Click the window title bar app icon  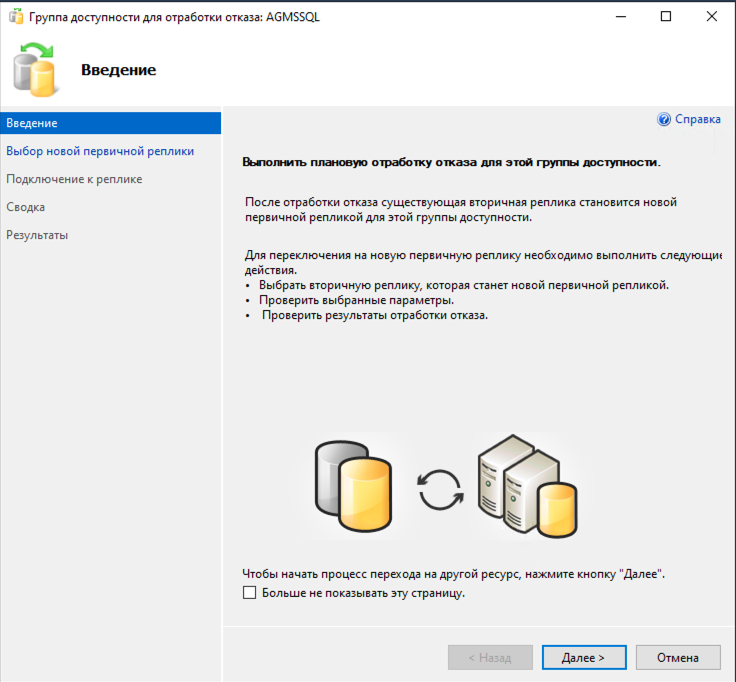click(x=16, y=17)
